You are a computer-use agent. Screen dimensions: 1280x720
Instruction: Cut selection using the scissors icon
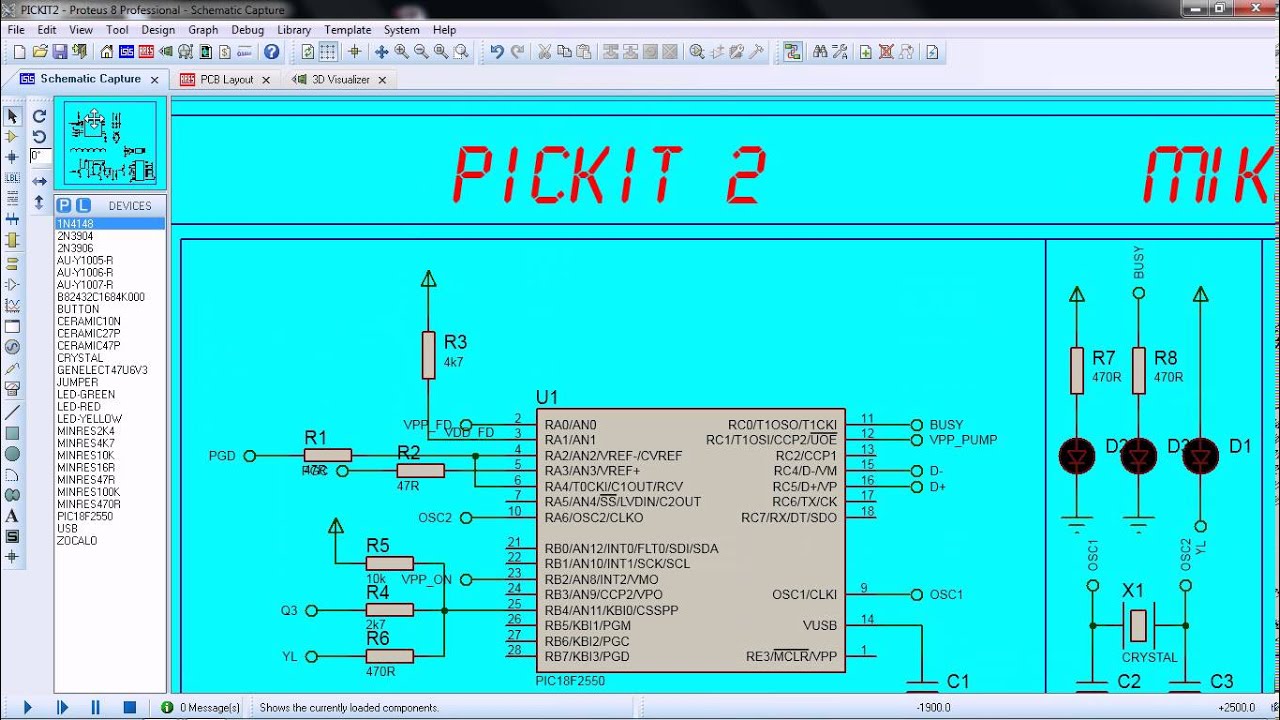(x=545, y=51)
